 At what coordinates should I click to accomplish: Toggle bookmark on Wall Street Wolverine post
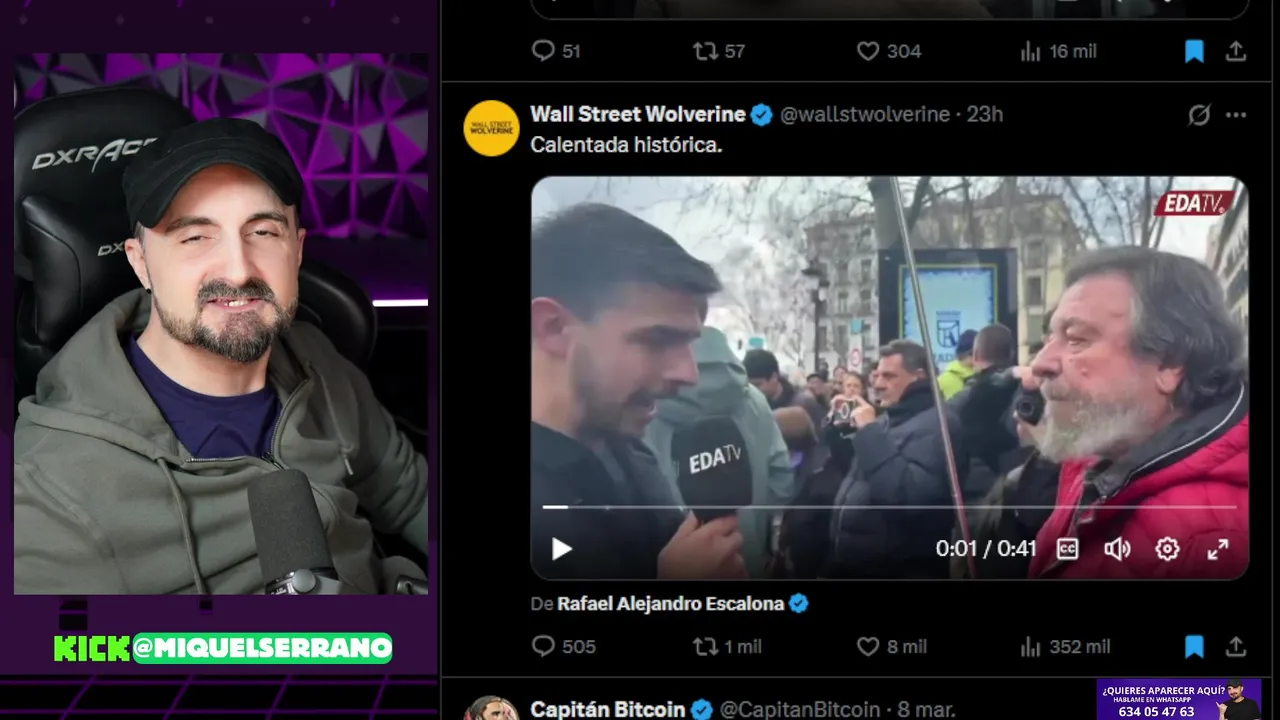pos(1194,647)
